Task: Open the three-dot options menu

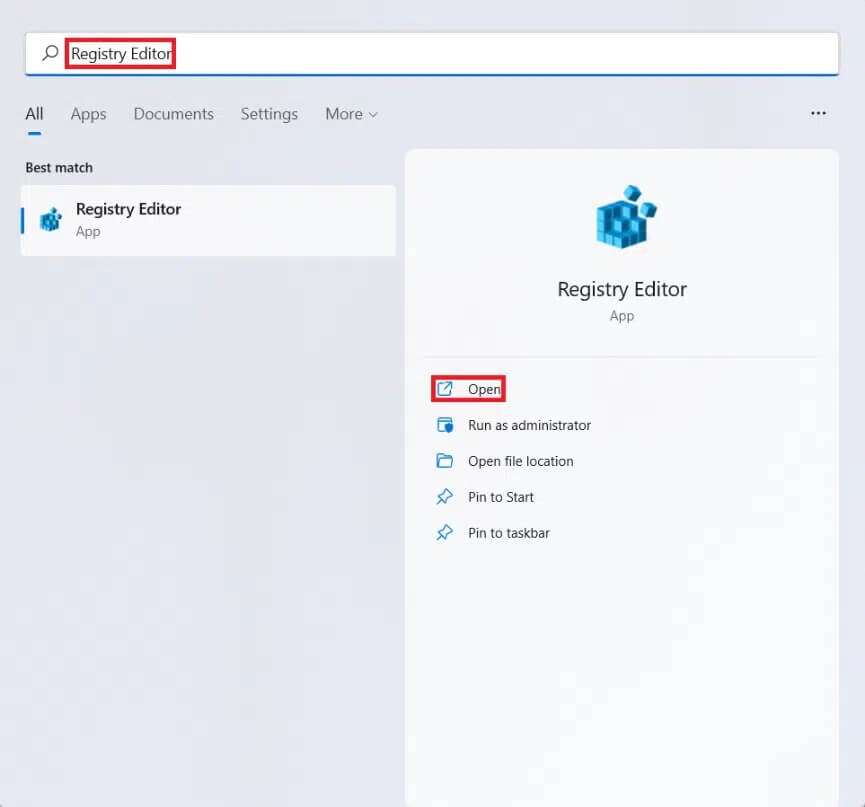Action: [818, 113]
